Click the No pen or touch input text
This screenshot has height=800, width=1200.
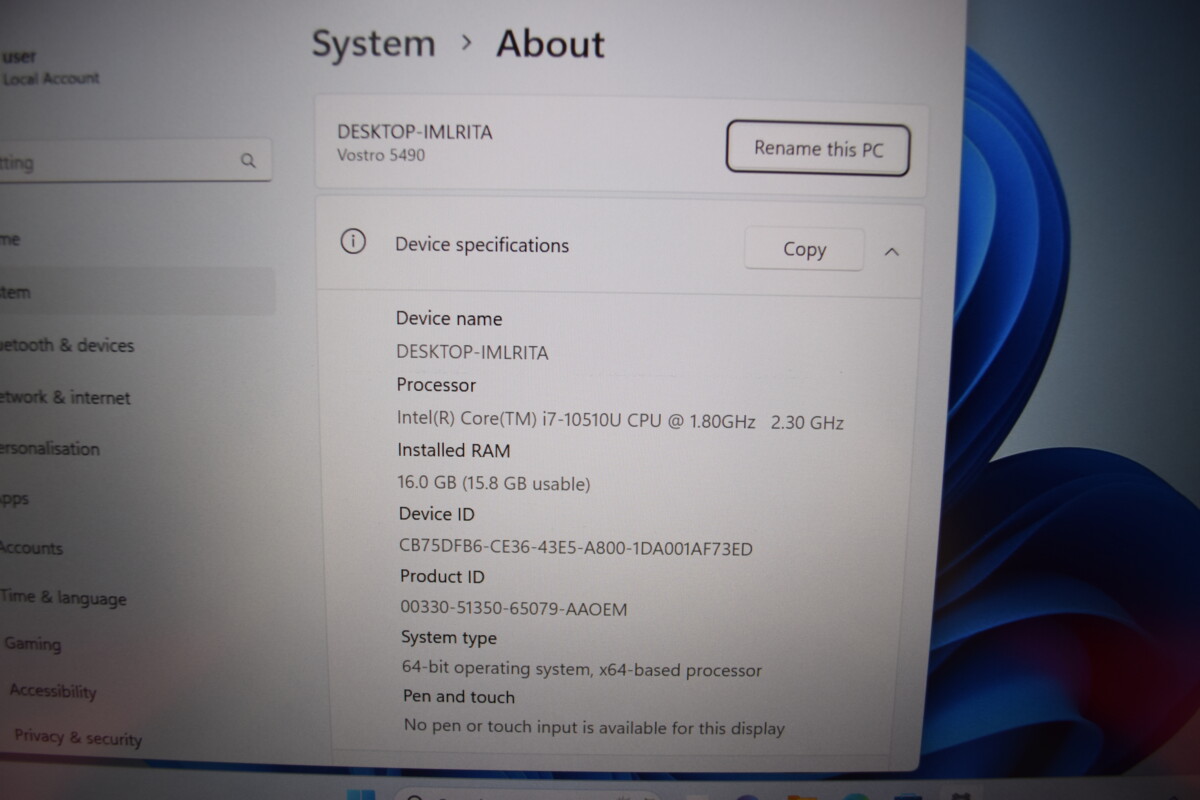pos(594,727)
